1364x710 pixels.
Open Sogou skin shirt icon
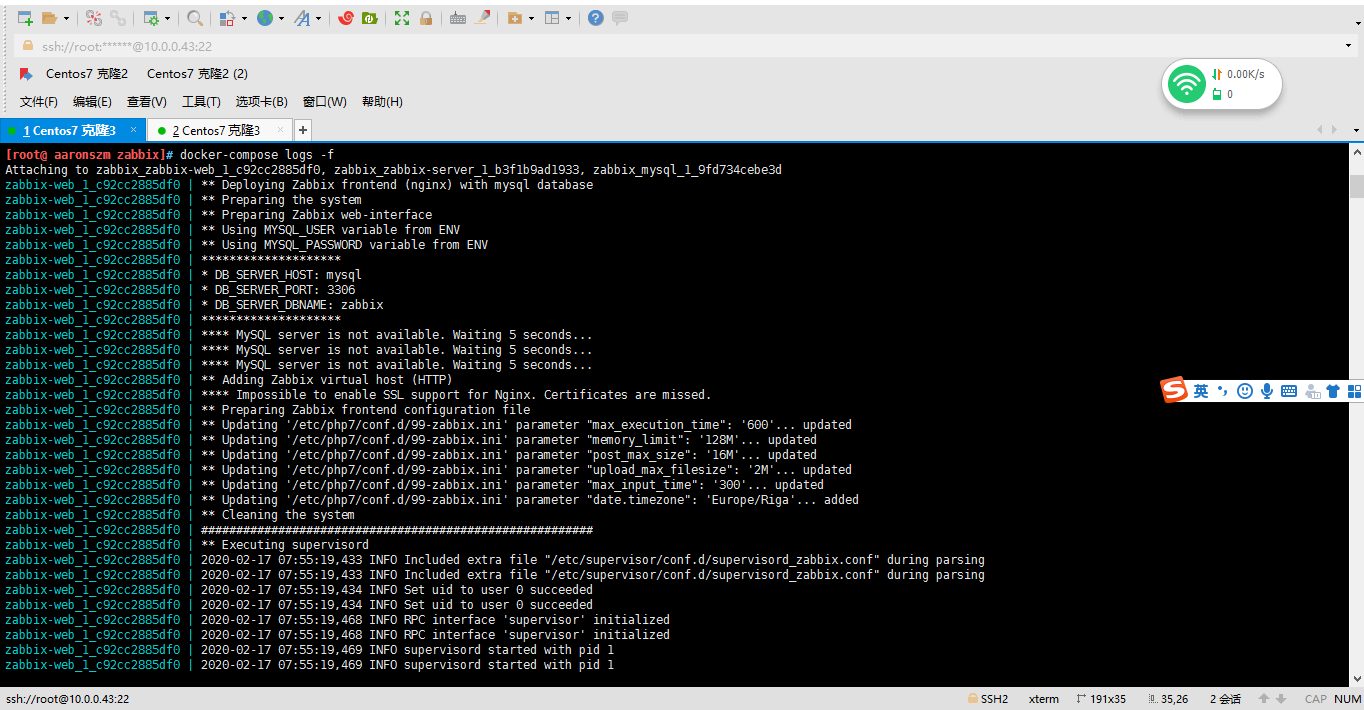[1333, 391]
